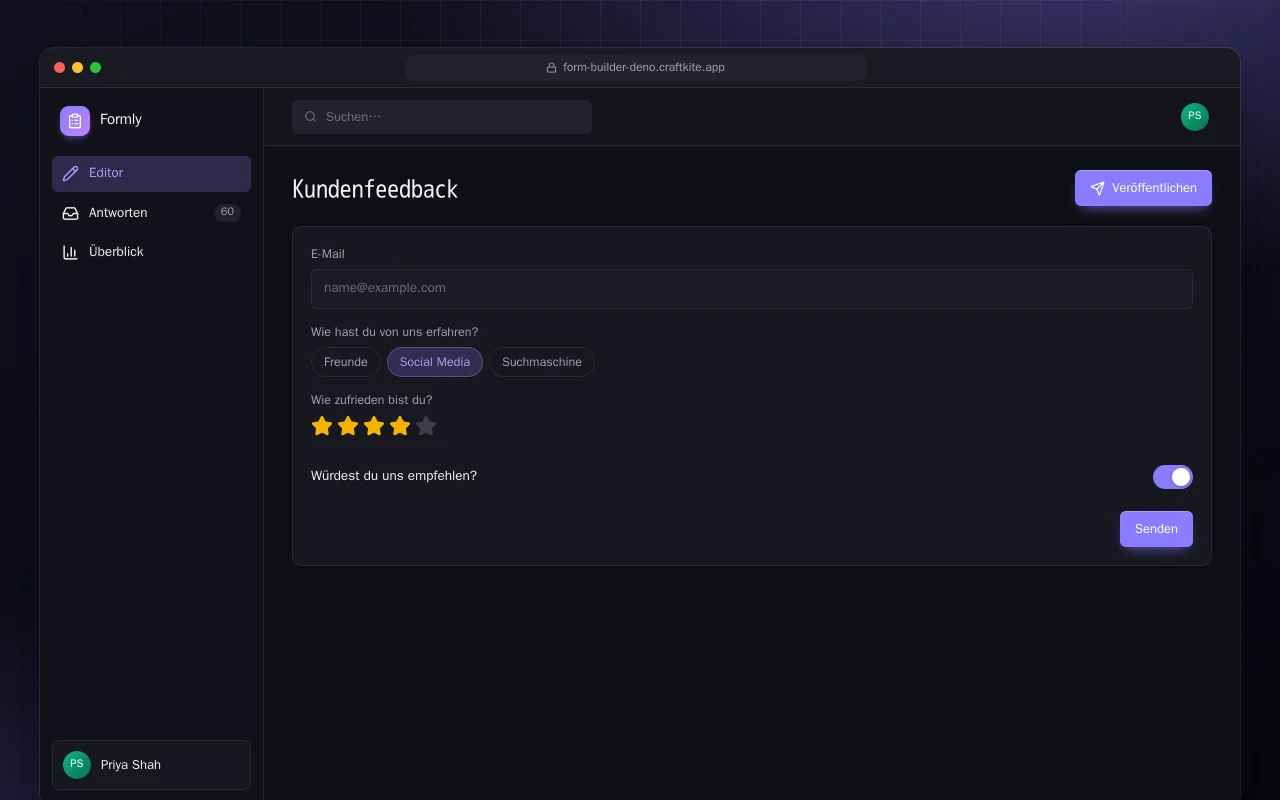
Task: Click the Formly clipboard logo icon
Action: point(75,121)
